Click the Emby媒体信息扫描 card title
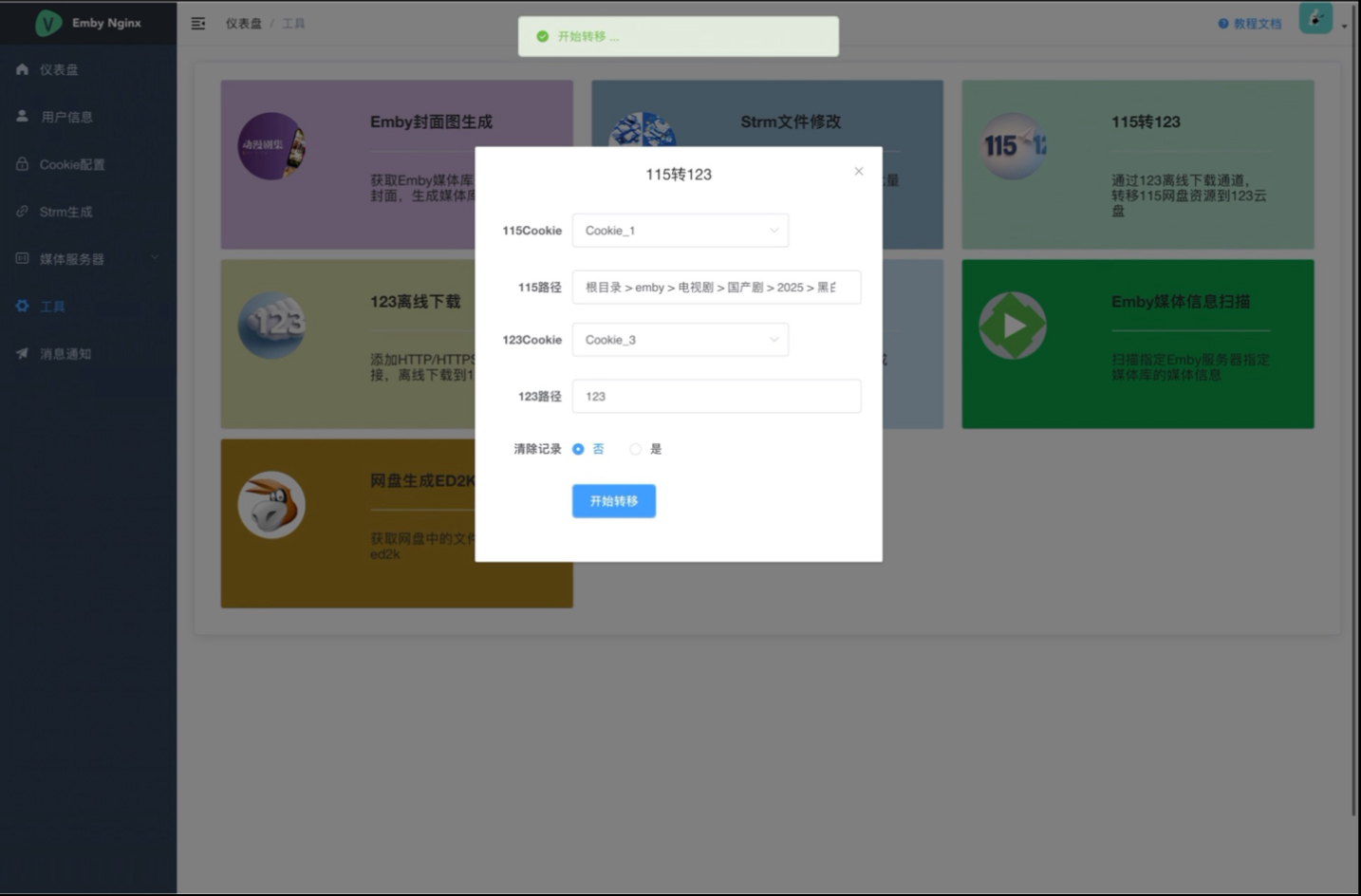1361x896 pixels. pyautogui.click(x=1181, y=302)
